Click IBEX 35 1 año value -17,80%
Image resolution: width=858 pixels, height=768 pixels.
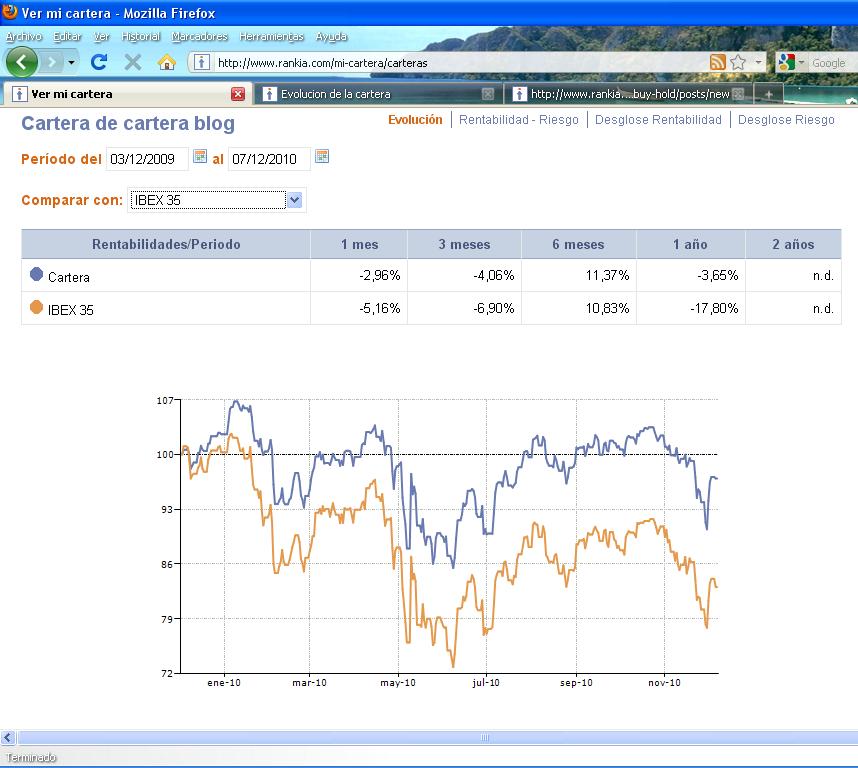tap(714, 309)
